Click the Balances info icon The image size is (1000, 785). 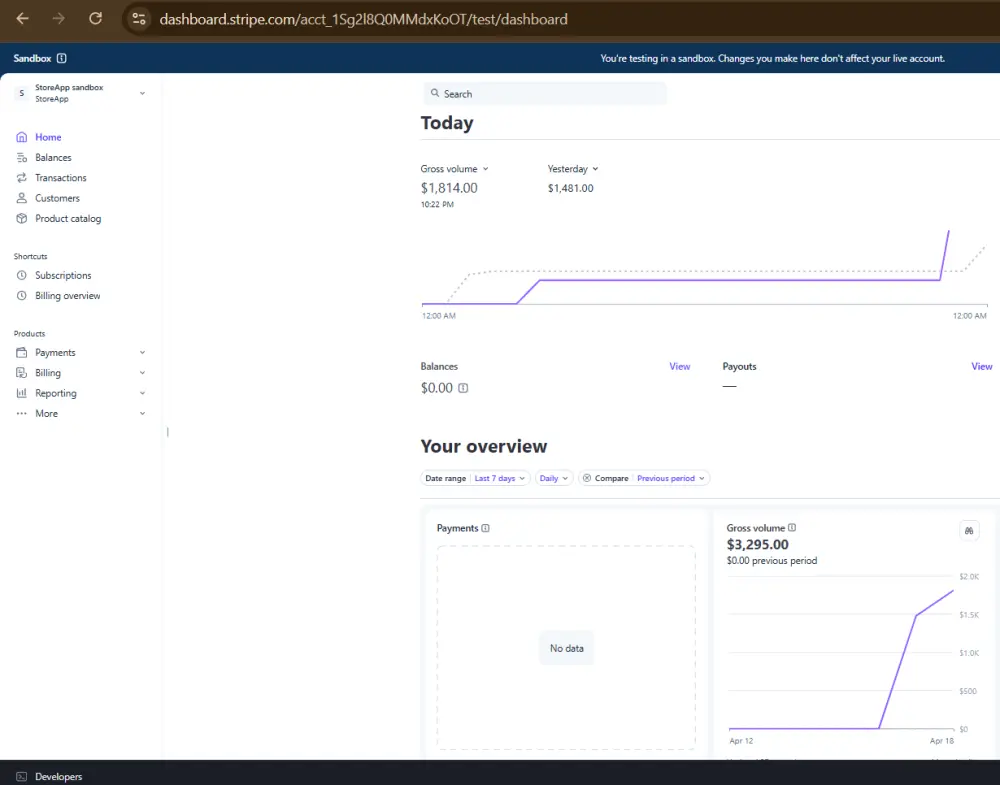pos(463,388)
